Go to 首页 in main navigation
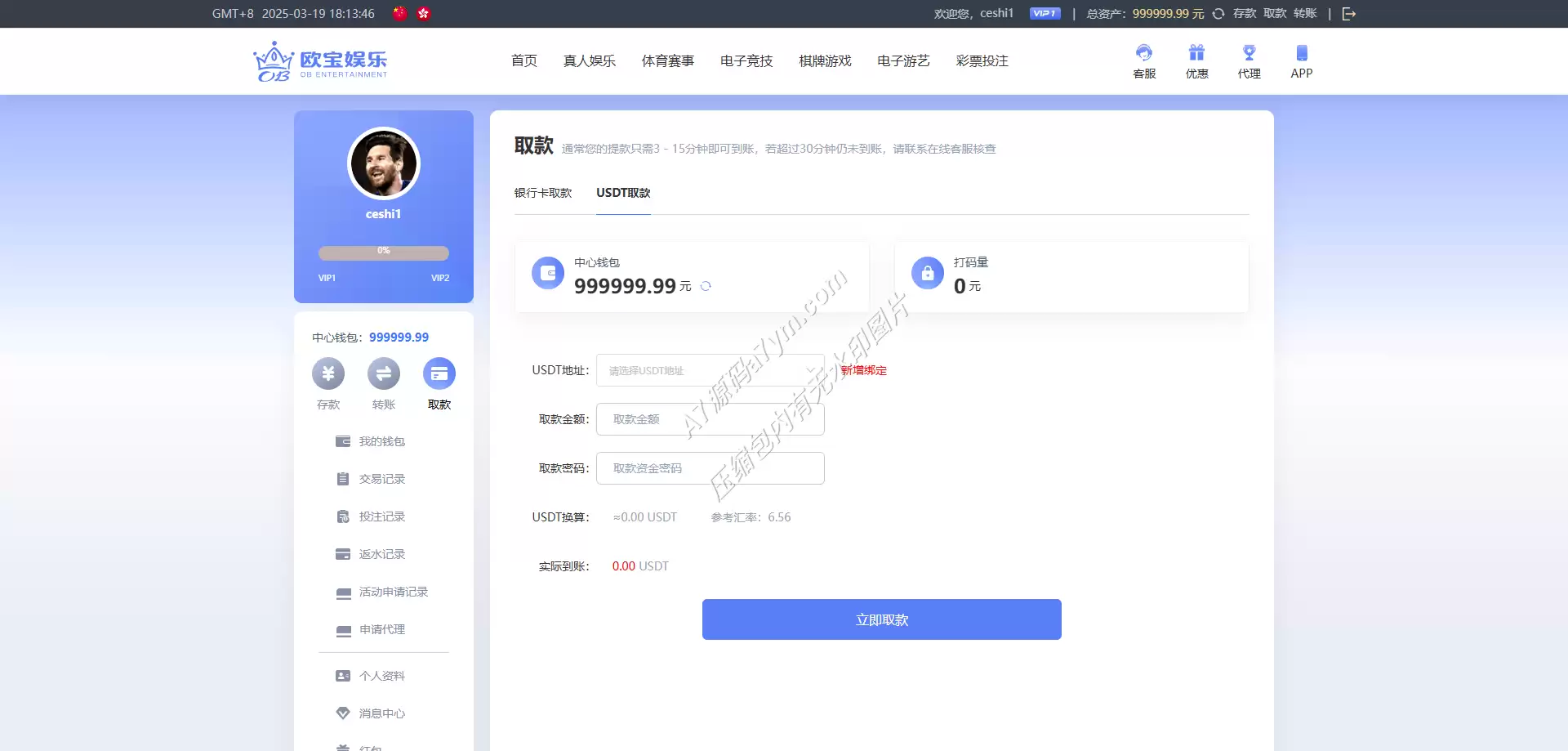Image resolution: width=1568 pixels, height=751 pixels. pos(524,60)
